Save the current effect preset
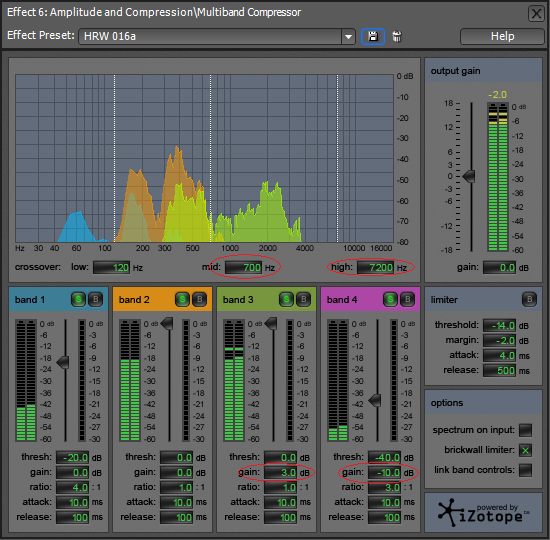This screenshot has height=540, width=550. point(373,36)
